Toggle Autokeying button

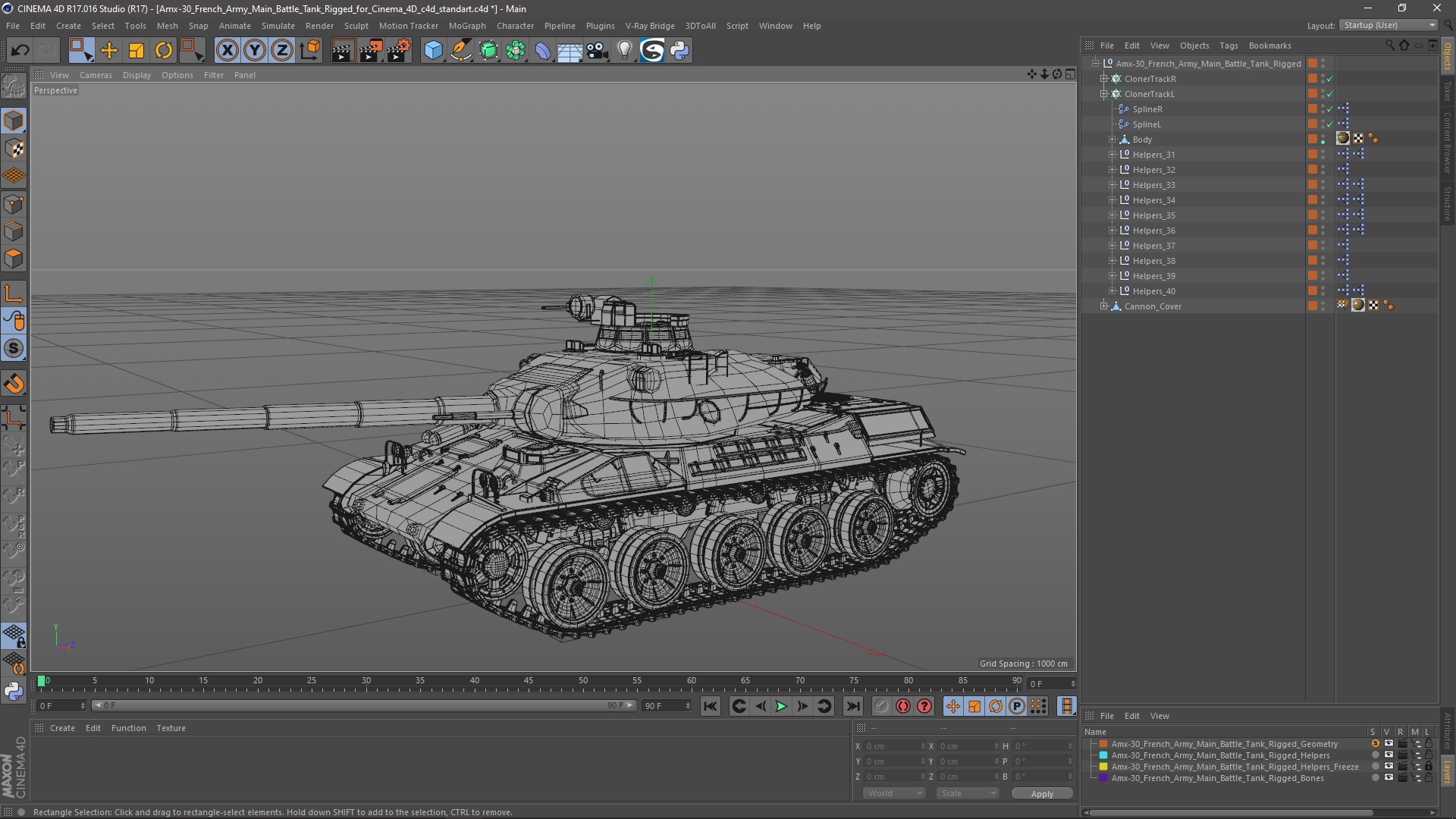(902, 706)
